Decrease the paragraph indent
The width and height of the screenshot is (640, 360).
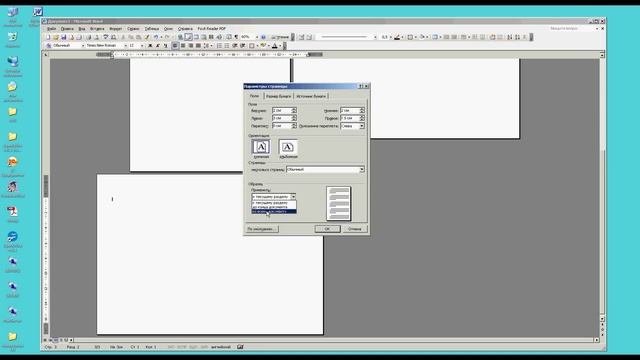point(235,46)
